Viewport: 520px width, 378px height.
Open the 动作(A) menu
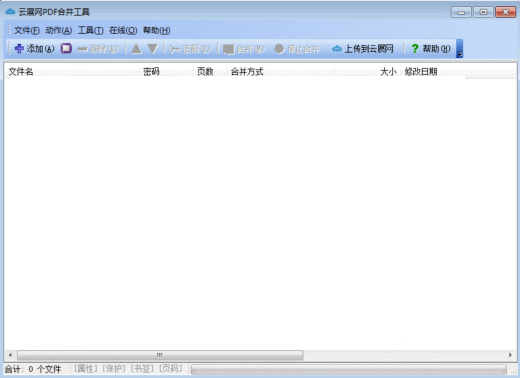(59, 30)
